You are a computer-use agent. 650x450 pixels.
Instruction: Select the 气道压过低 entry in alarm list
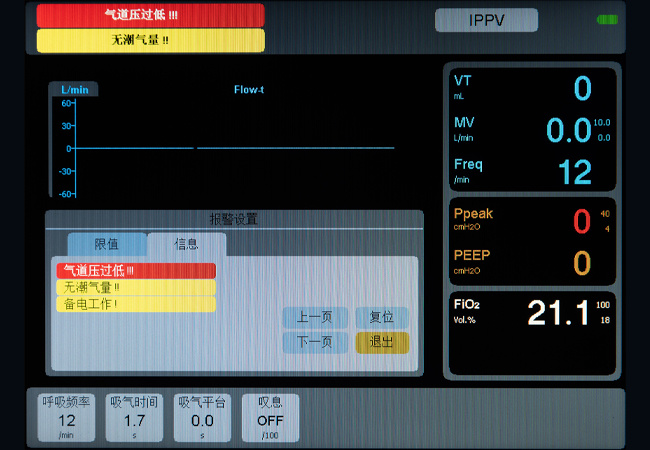click(x=136, y=271)
